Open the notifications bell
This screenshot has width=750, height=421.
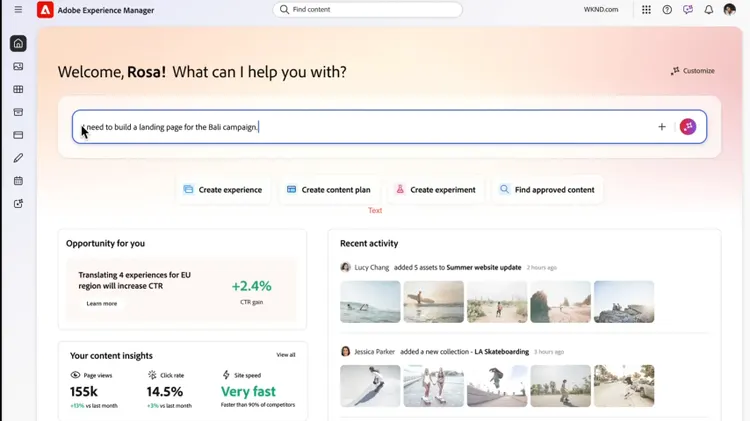(708, 10)
